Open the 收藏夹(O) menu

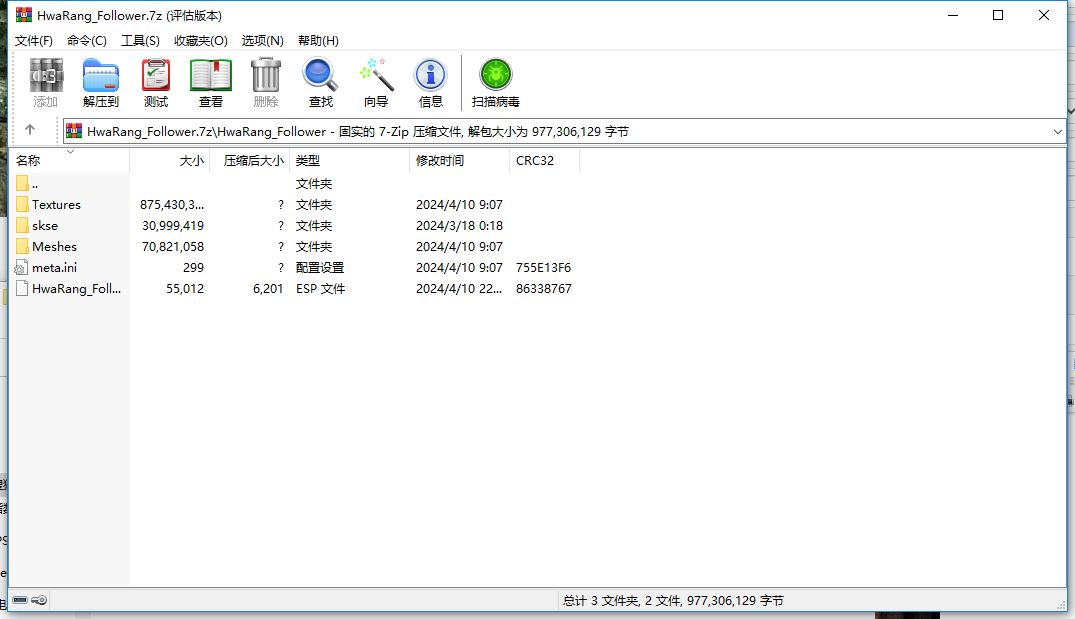(201, 40)
